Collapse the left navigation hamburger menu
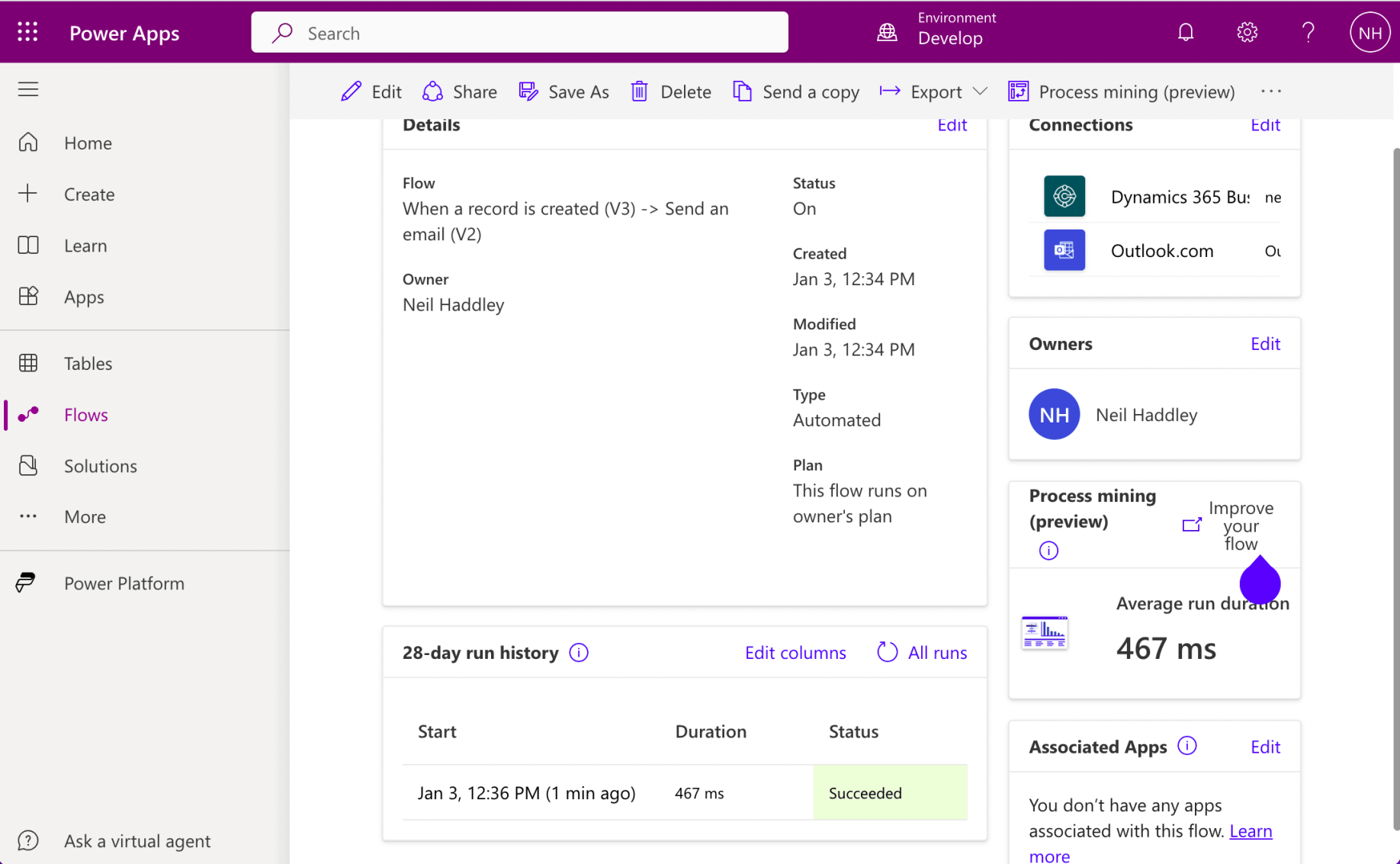Viewport: 1400px width, 864px height. [28, 89]
